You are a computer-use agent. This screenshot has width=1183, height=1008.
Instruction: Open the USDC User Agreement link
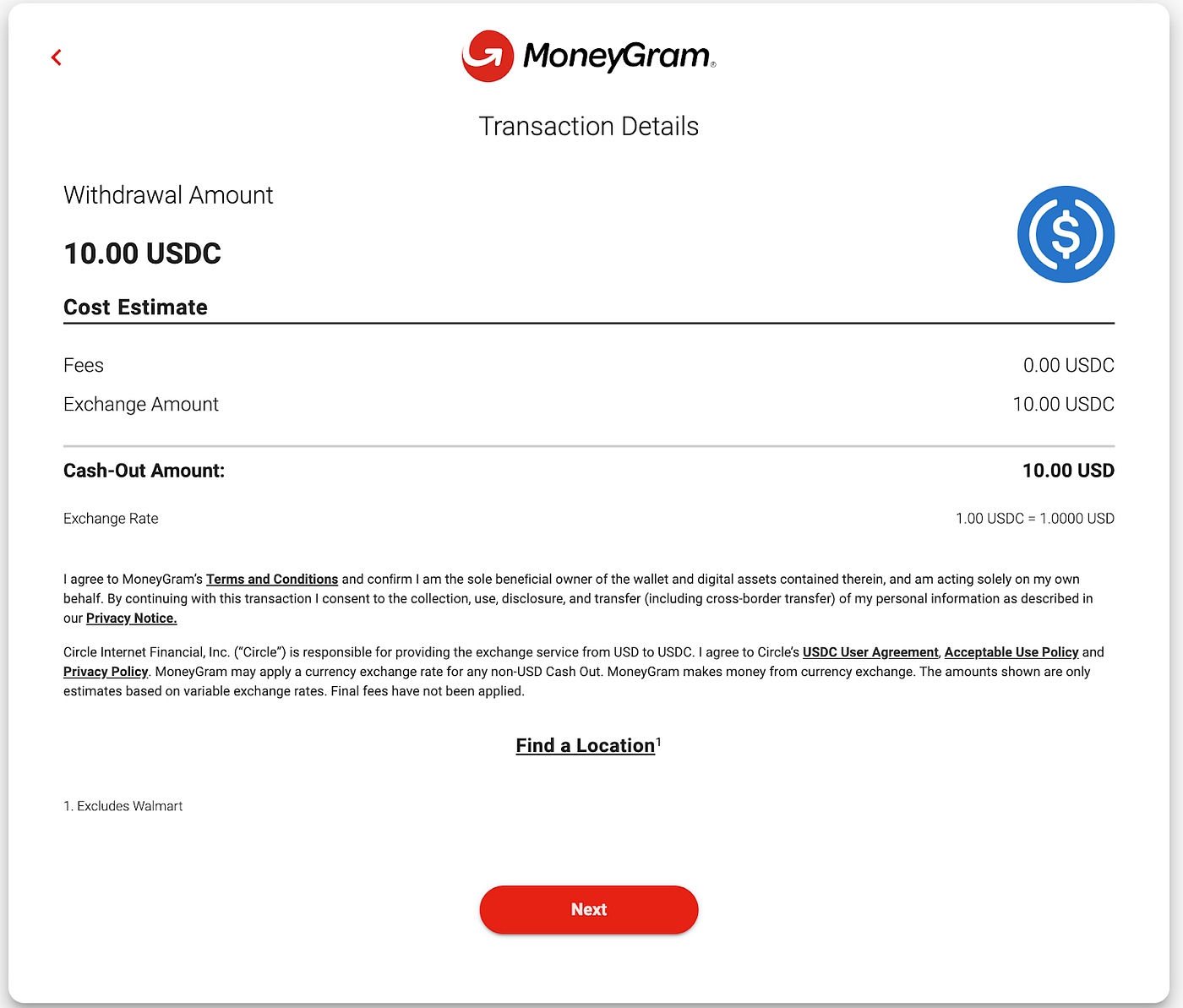click(870, 652)
